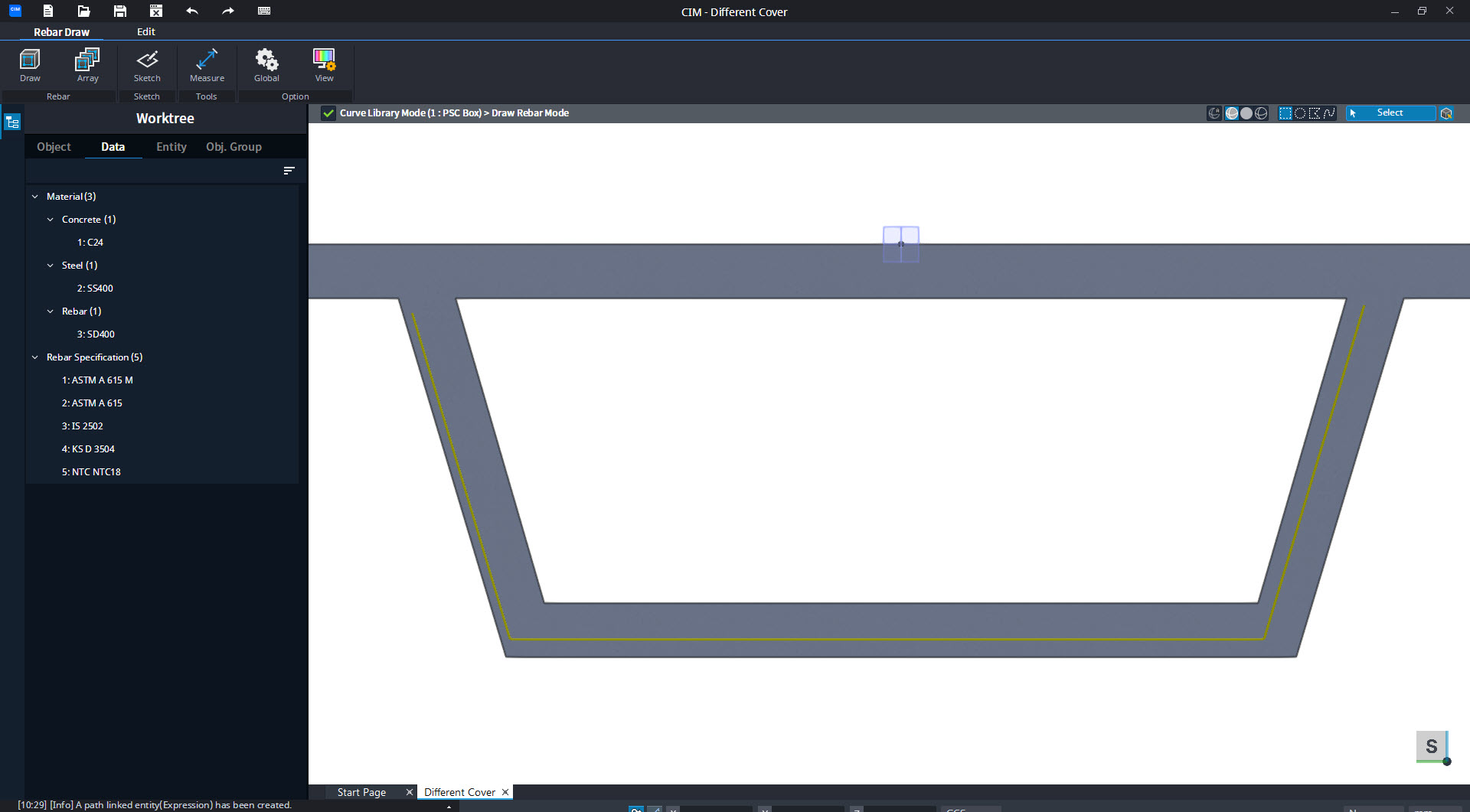Select material 2: SS400

[x=95, y=289]
